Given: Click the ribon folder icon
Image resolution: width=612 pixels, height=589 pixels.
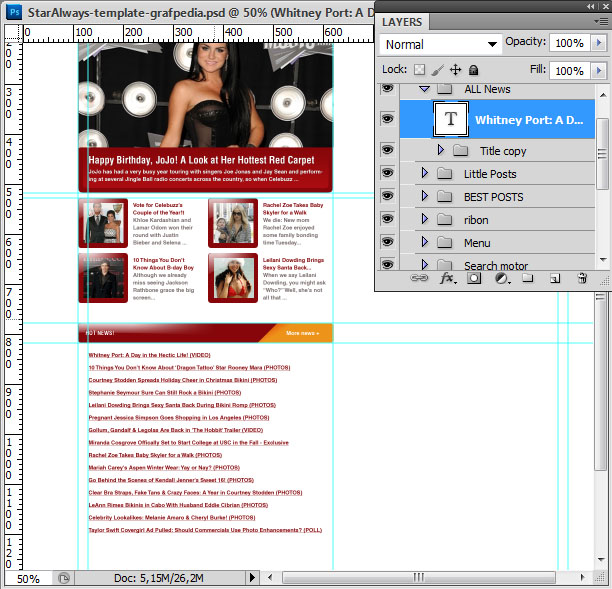Looking at the screenshot, I should coord(445,219).
